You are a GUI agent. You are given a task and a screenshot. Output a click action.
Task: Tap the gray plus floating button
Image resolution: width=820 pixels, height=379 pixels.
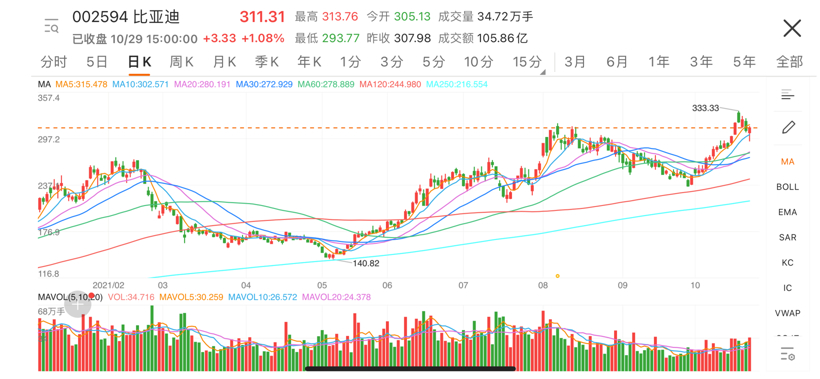[x=77, y=305]
